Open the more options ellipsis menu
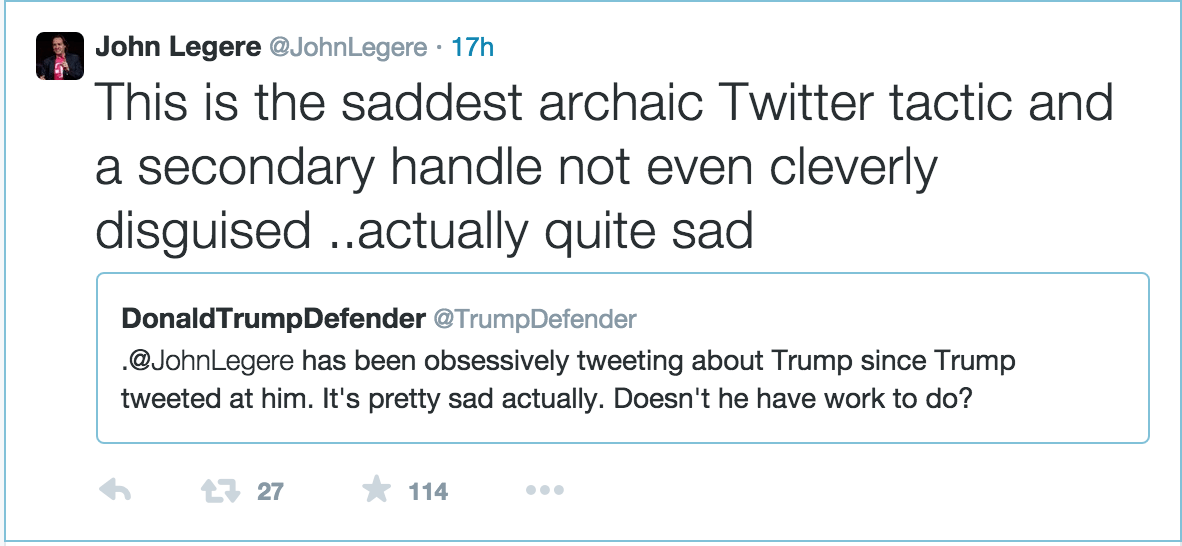This screenshot has height=546, width=1182. point(544,491)
